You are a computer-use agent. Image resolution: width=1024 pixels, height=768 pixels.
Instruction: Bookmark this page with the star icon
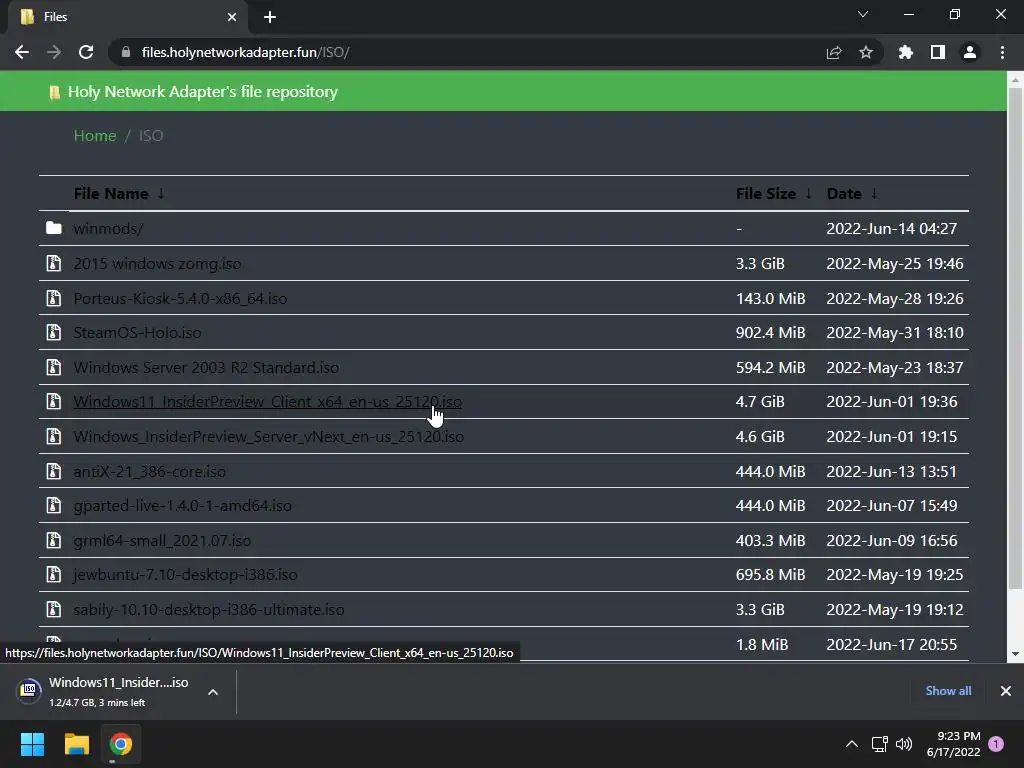click(x=866, y=52)
